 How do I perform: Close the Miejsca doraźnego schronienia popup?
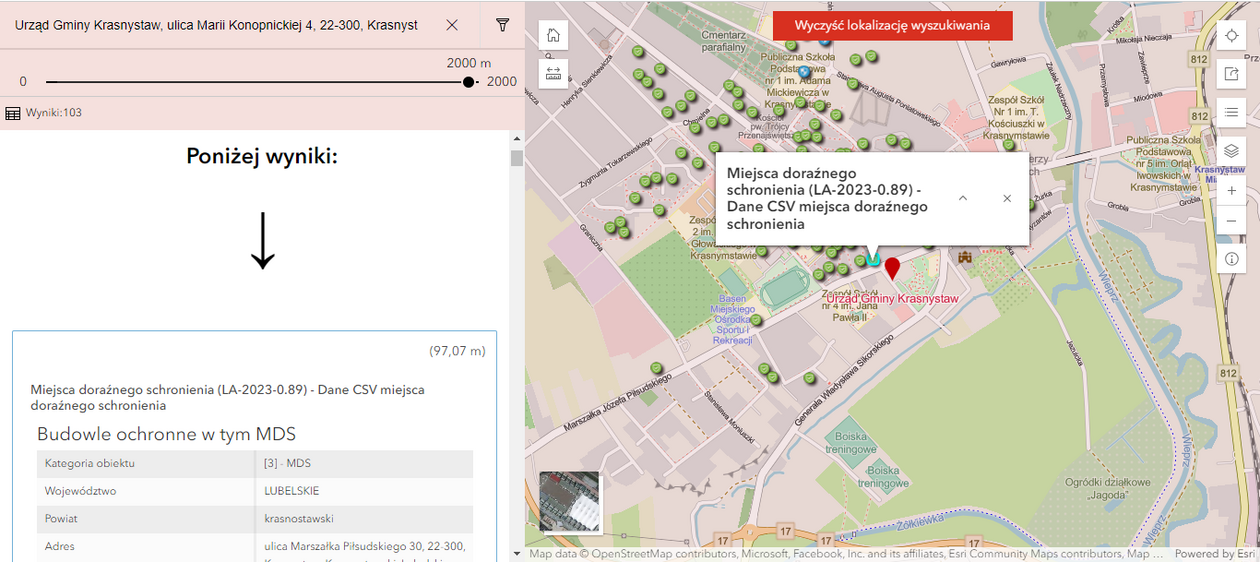click(x=1007, y=198)
